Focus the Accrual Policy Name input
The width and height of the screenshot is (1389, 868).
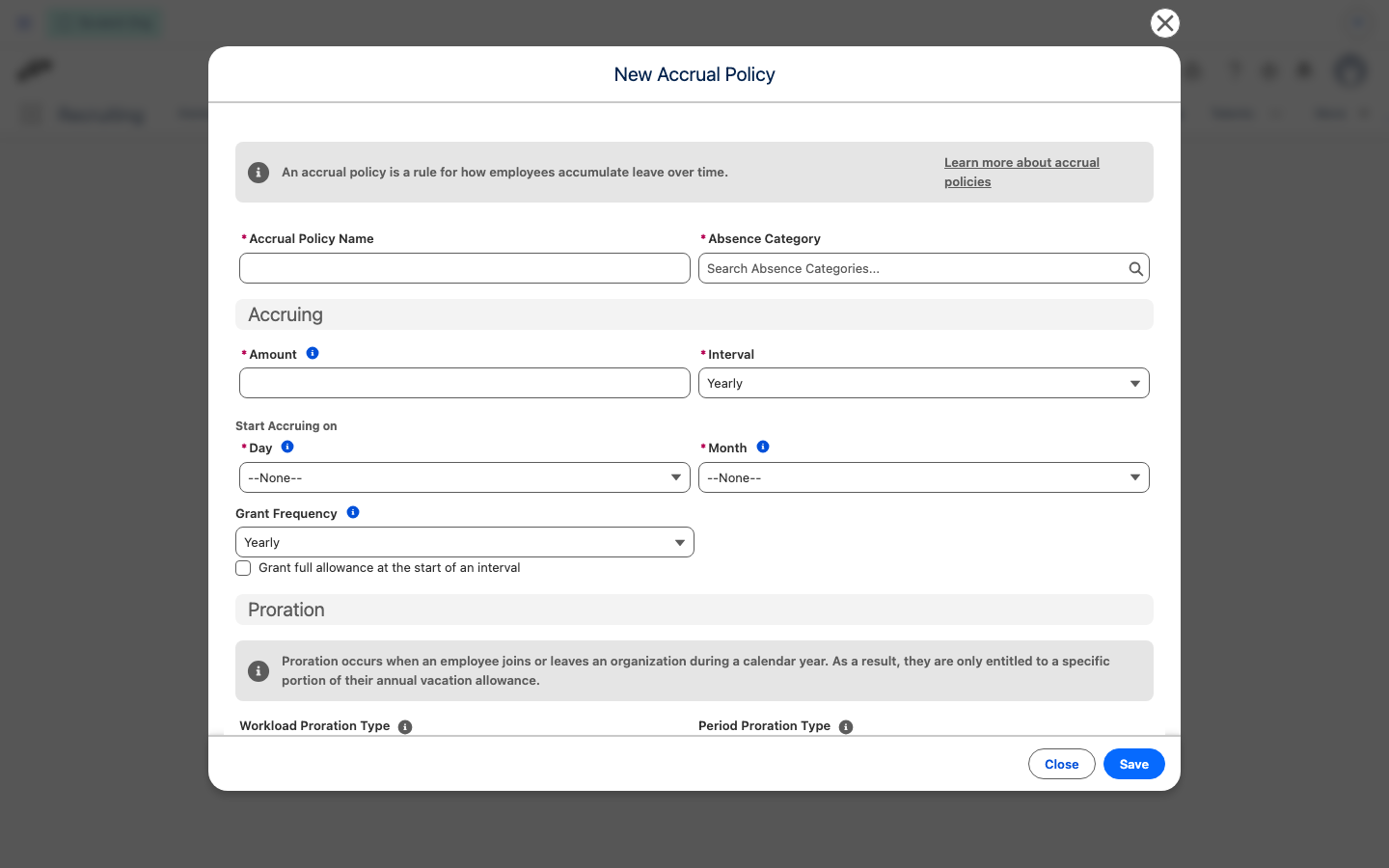[x=465, y=268]
